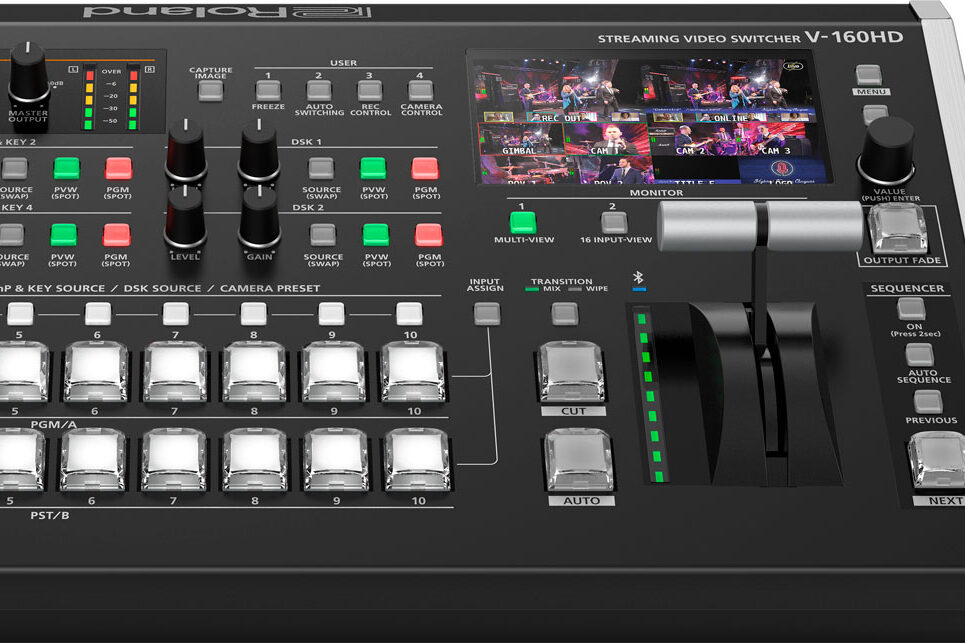The width and height of the screenshot is (965, 643).
Task: Select CAM 1 thumbnail on monitor
Action: coord(606,139)
